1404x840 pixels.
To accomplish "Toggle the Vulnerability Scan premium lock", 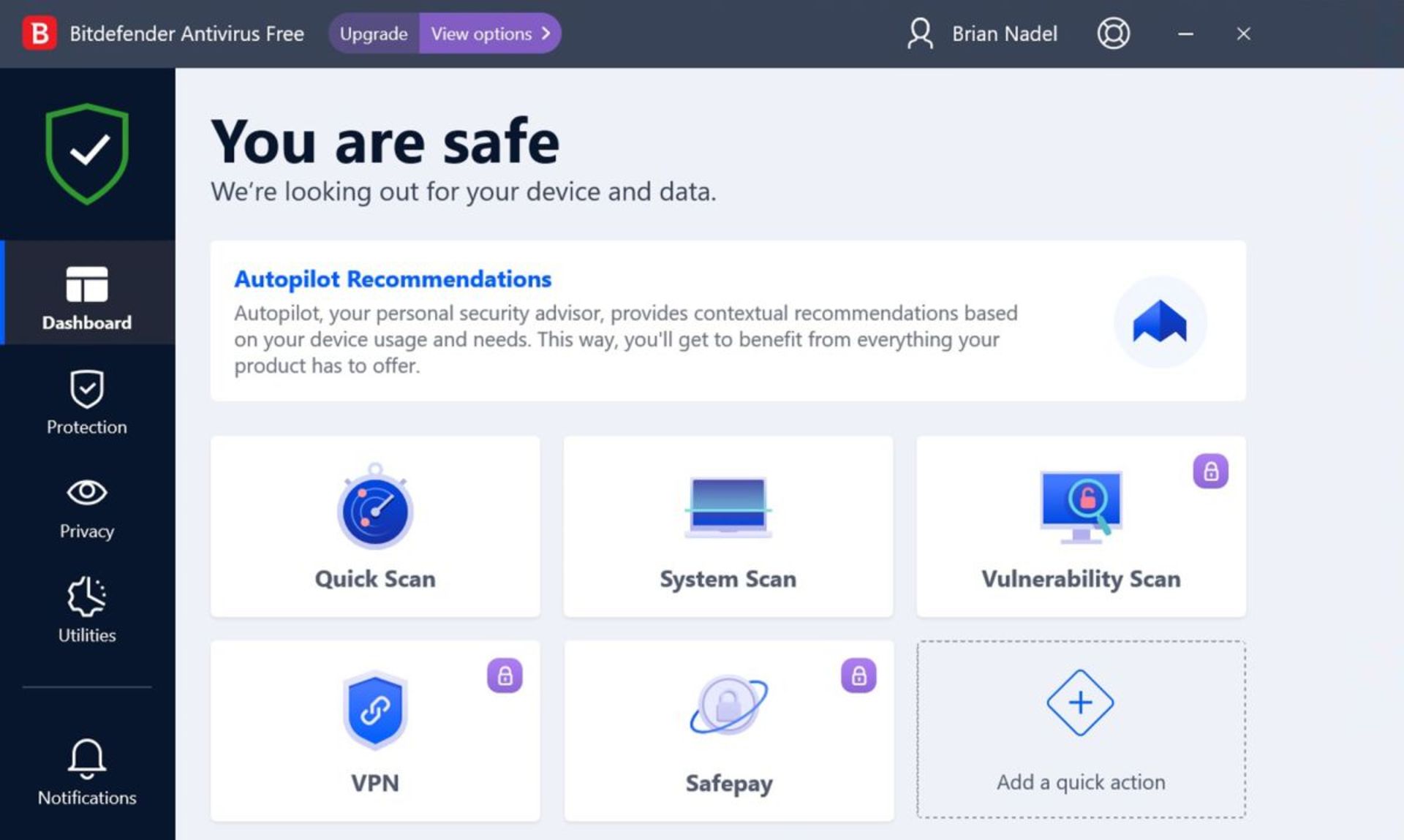I will tap(1210, 472).
